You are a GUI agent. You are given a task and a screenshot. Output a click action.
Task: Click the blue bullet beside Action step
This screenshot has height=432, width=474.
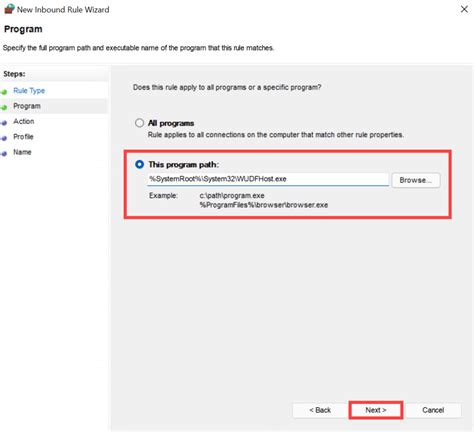[4, 123]
